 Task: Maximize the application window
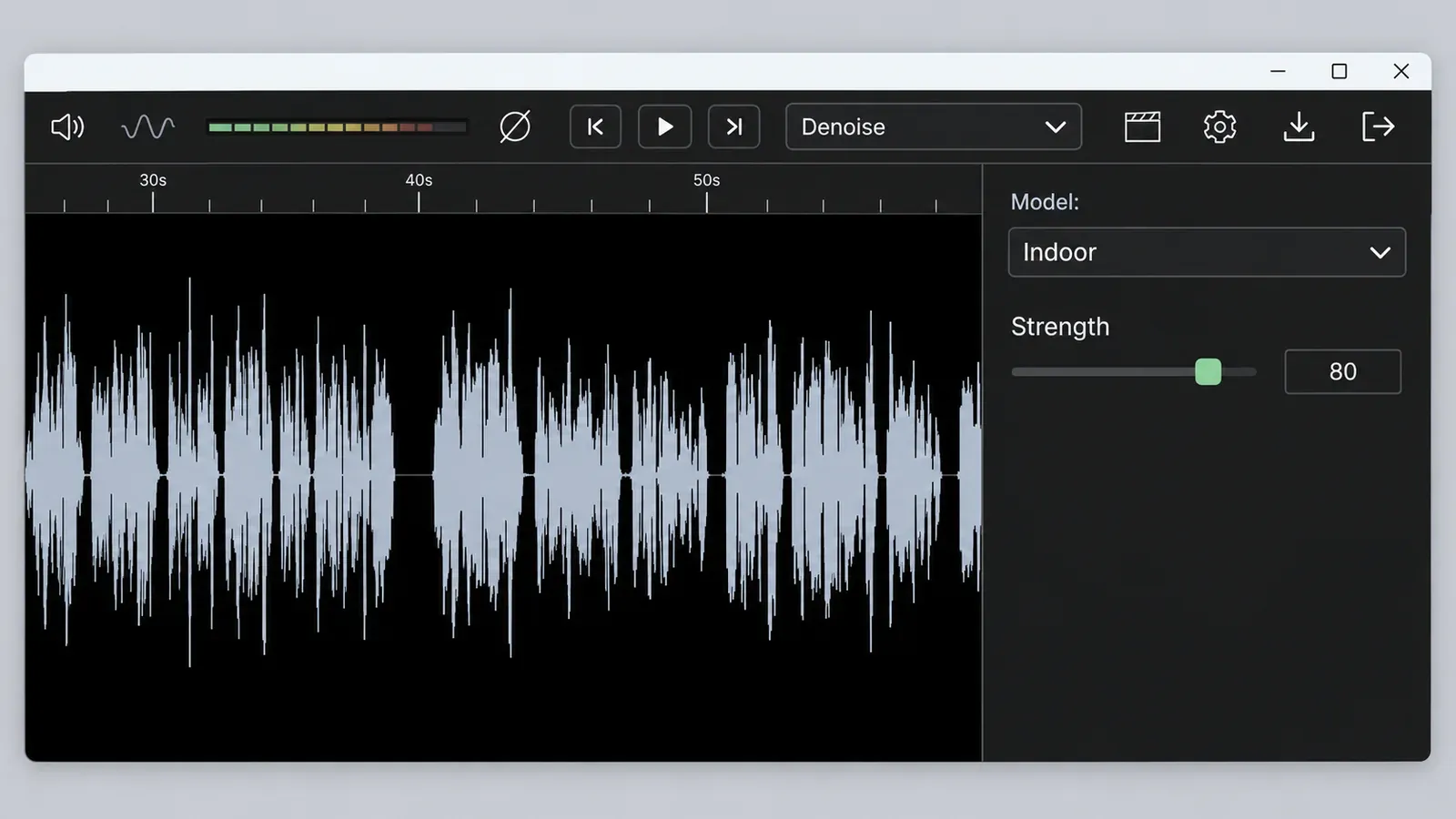[x=1340, y=71]
